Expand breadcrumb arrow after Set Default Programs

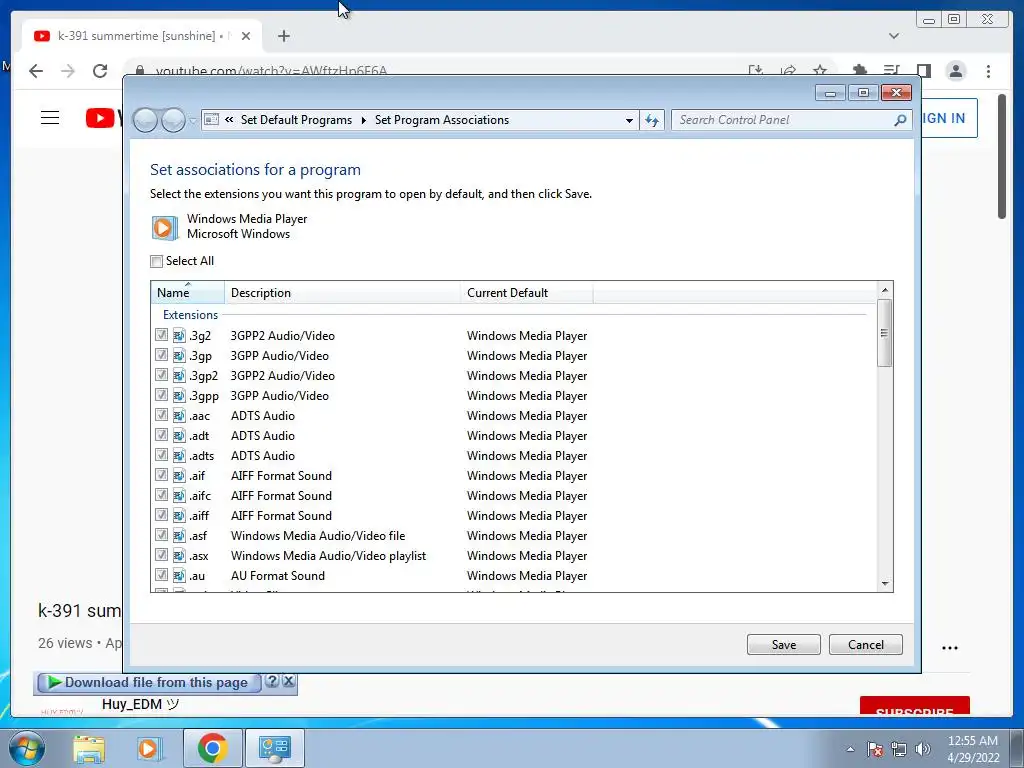click(x=364, y=120)
